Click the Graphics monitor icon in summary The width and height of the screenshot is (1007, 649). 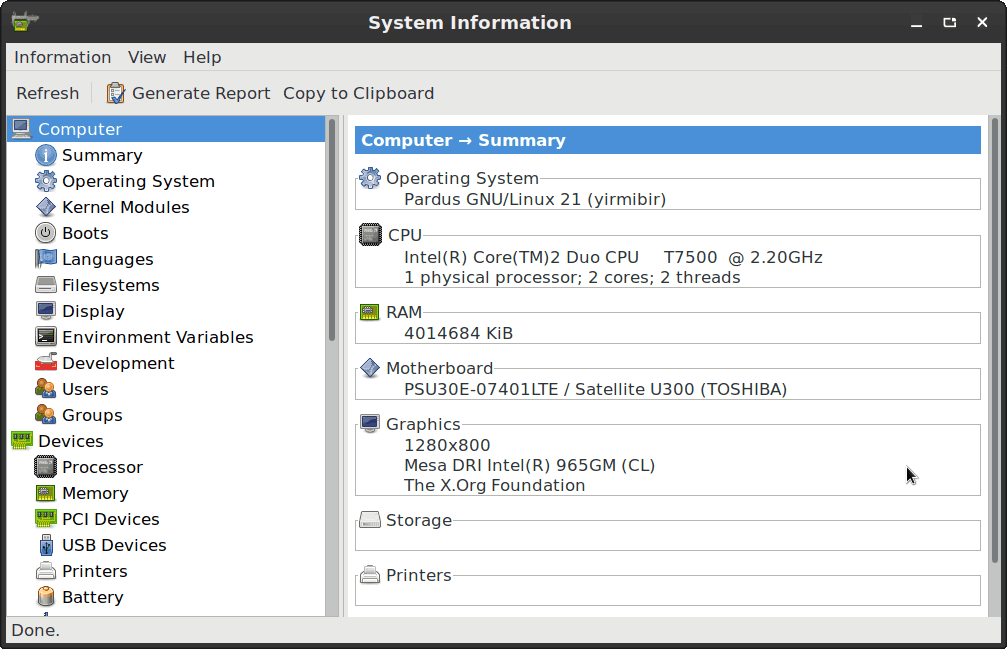(x=369, y=424)
